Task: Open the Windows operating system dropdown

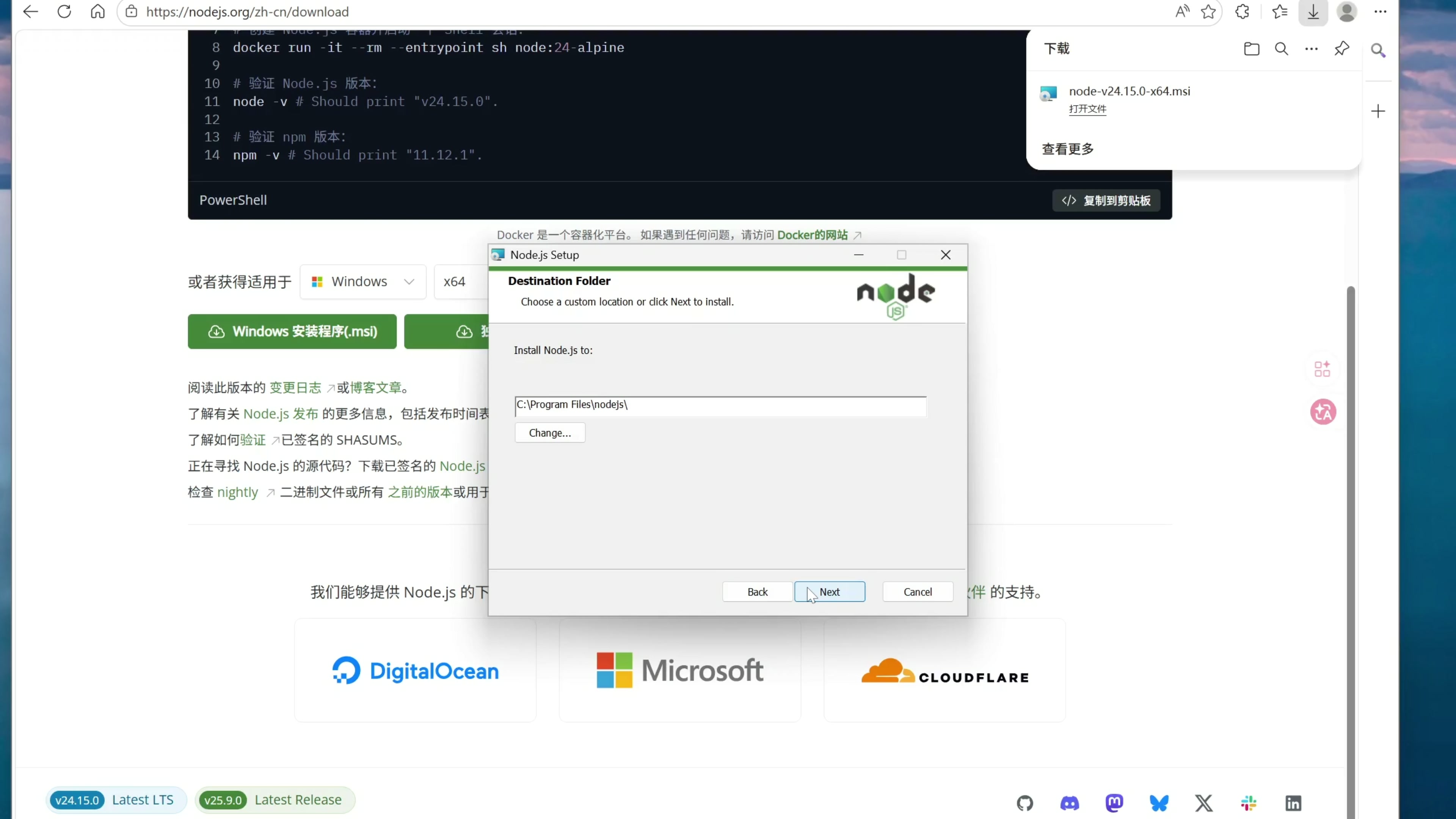Action: pyautogui.click(x=362, y=281)
